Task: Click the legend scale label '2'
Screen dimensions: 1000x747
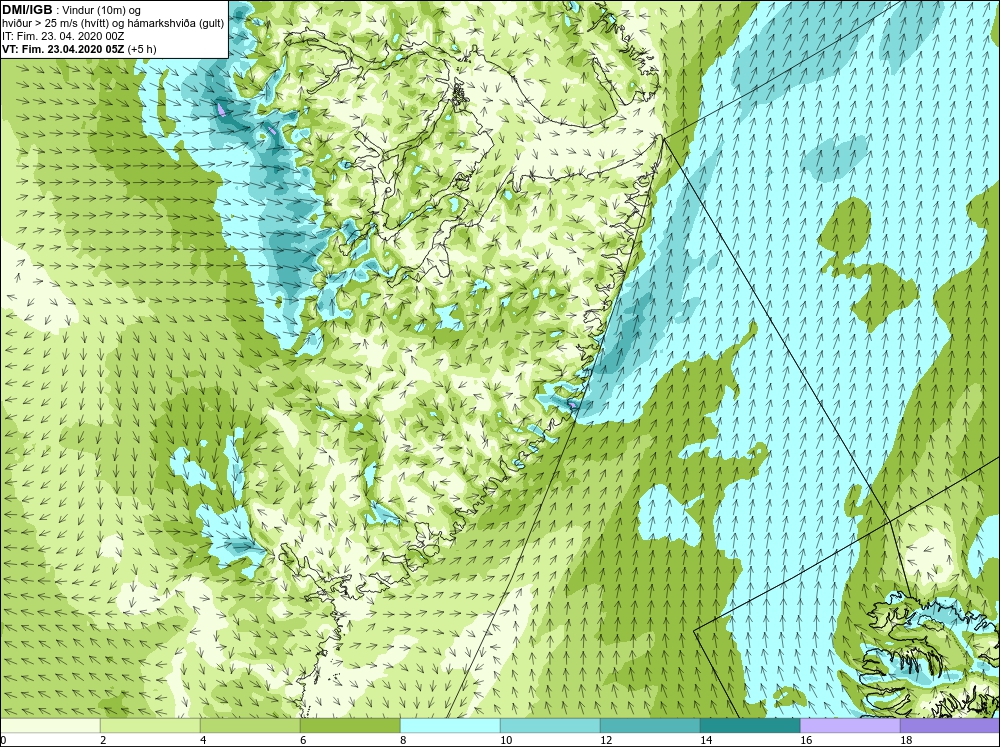Action: [103, 740]
